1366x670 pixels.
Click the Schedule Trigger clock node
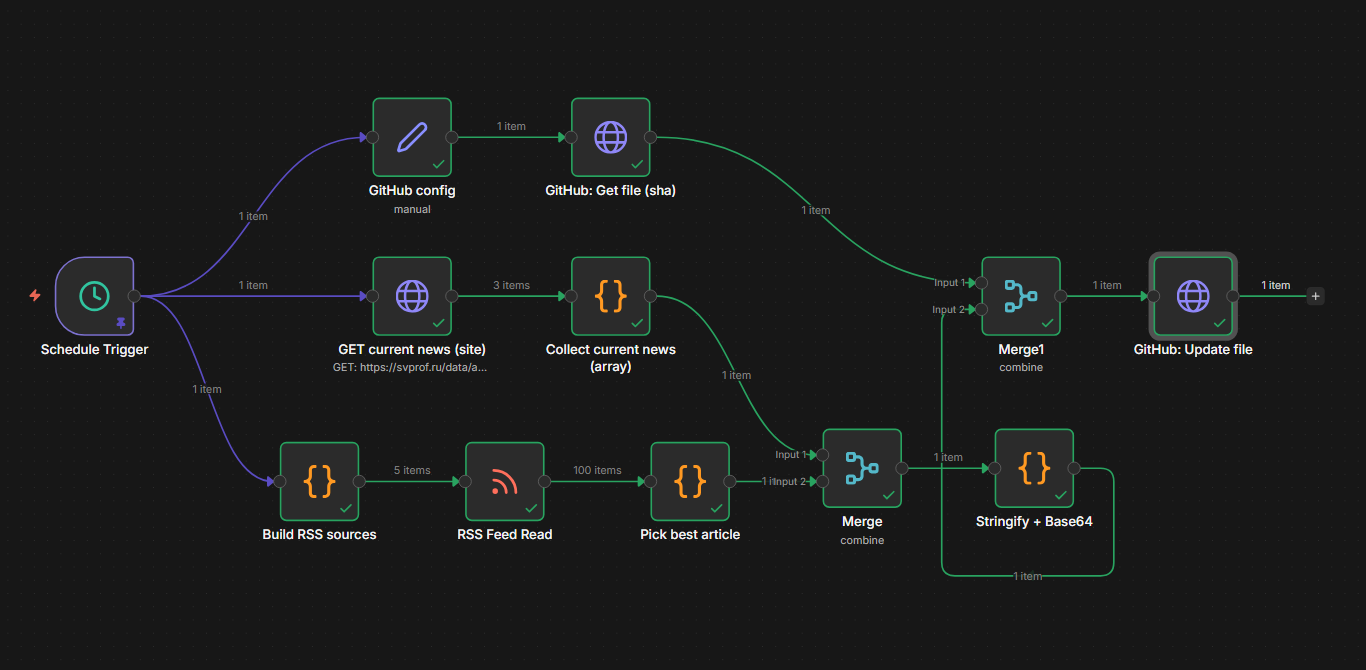(94, 296)
